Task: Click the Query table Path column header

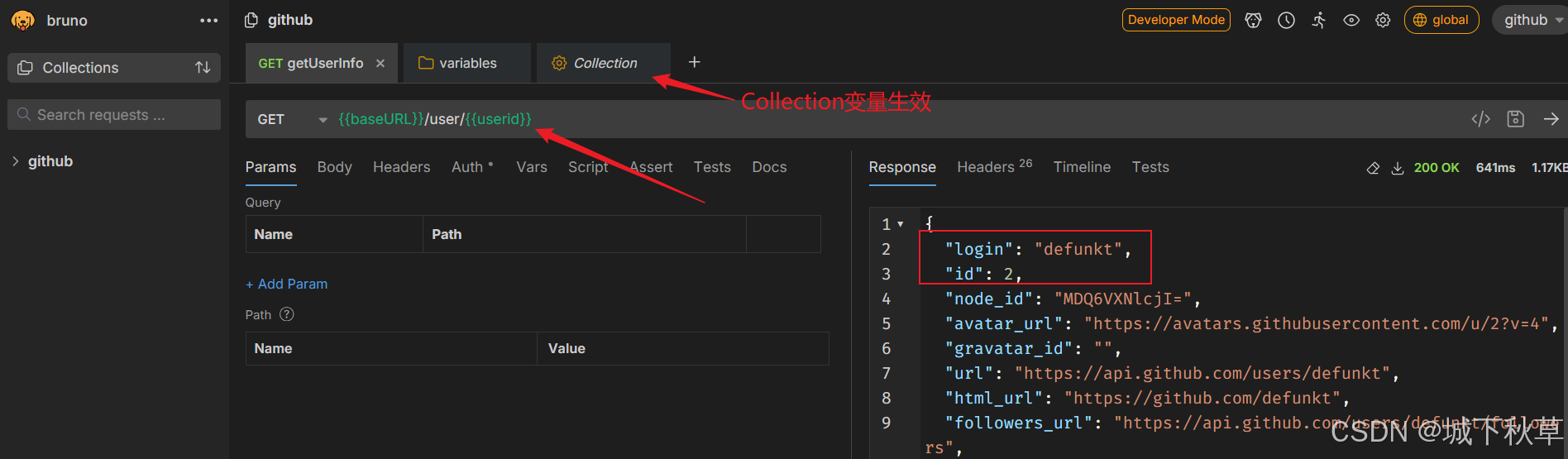Action: (585, 234)
